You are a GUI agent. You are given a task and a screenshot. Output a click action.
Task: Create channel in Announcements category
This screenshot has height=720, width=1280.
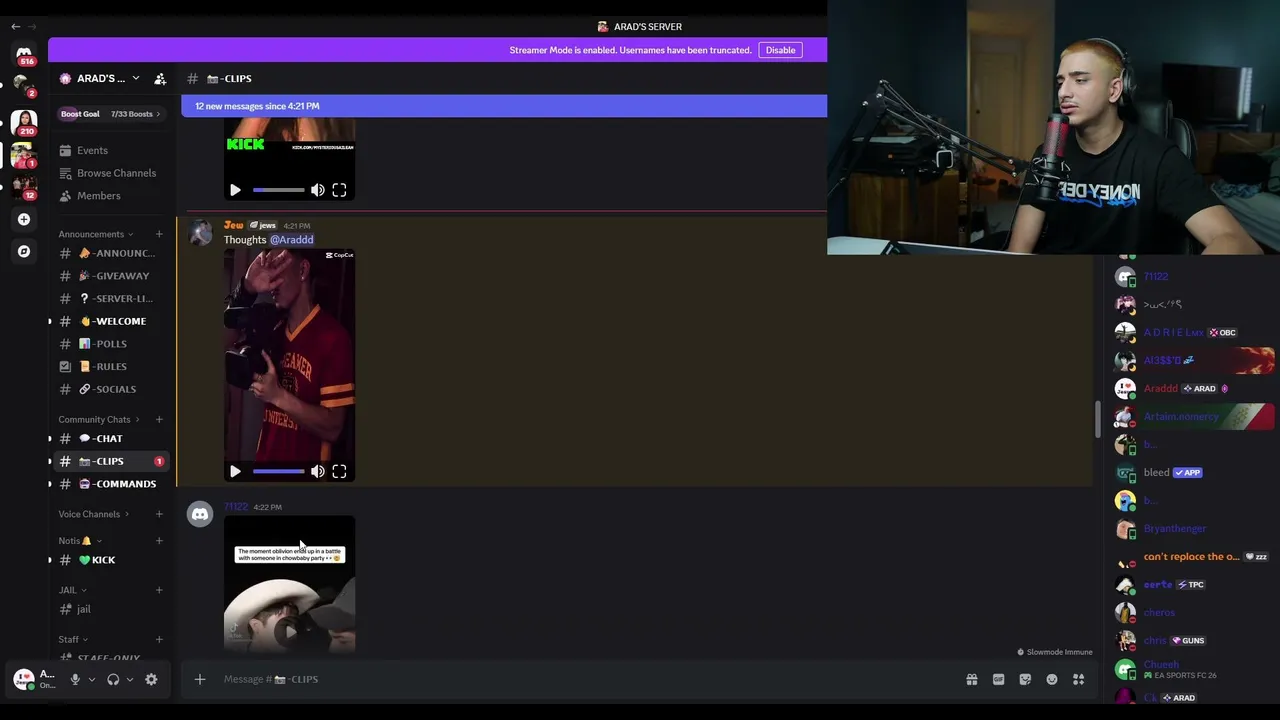(x=159, y=234)
